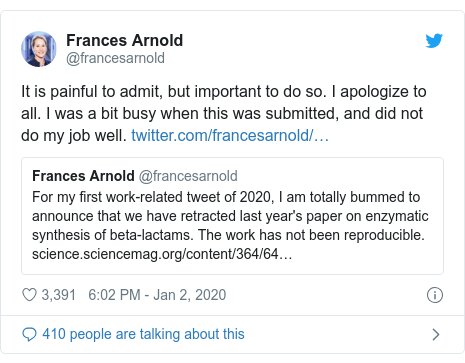The image size is (465, 363).
Task: Expand conversation with right chevron arrow
Action: 436,334
